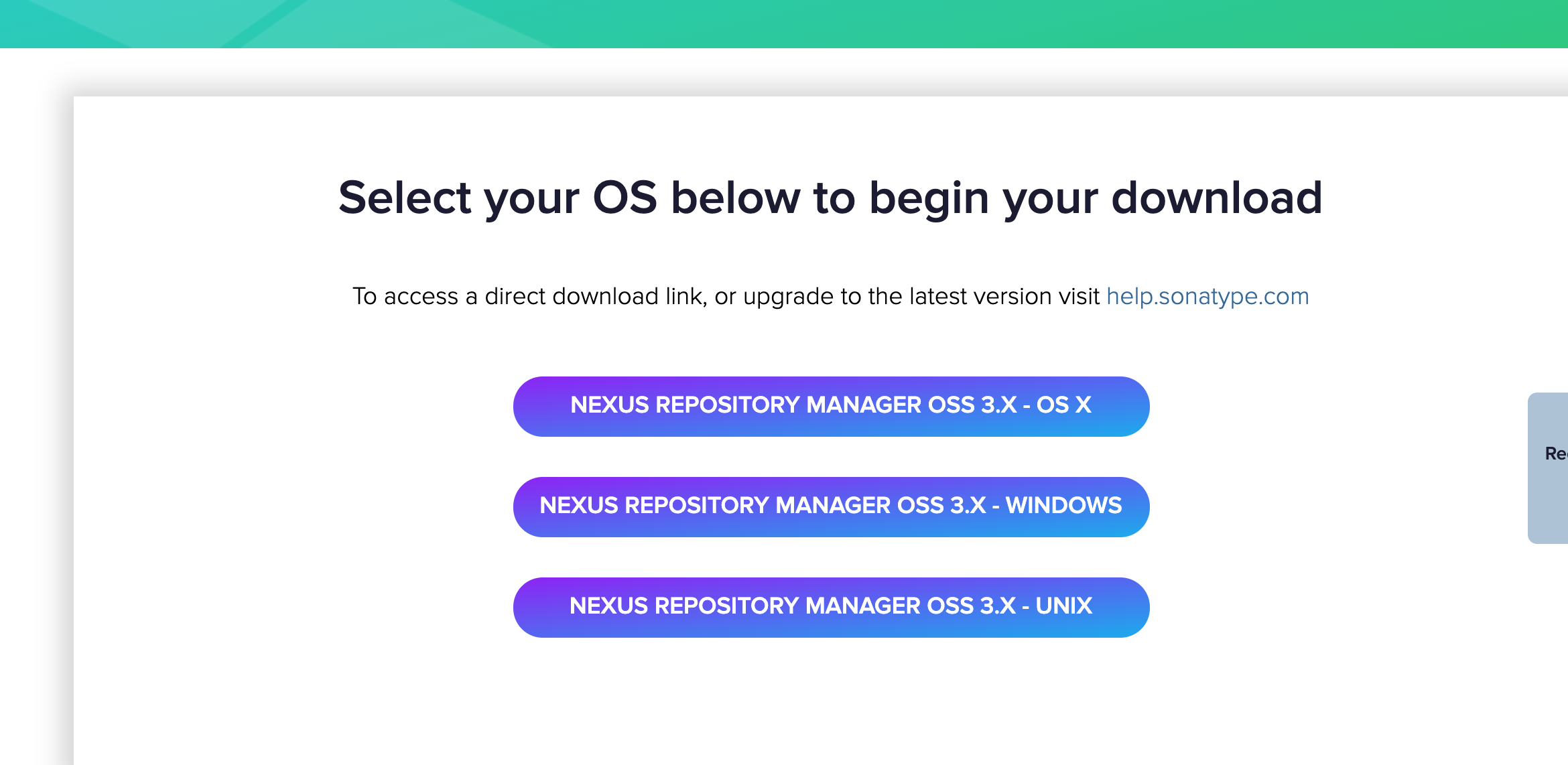1568x765 pixels.
Task: Start the Nexus Repository Unix download
Action: (x=831, y=607)
